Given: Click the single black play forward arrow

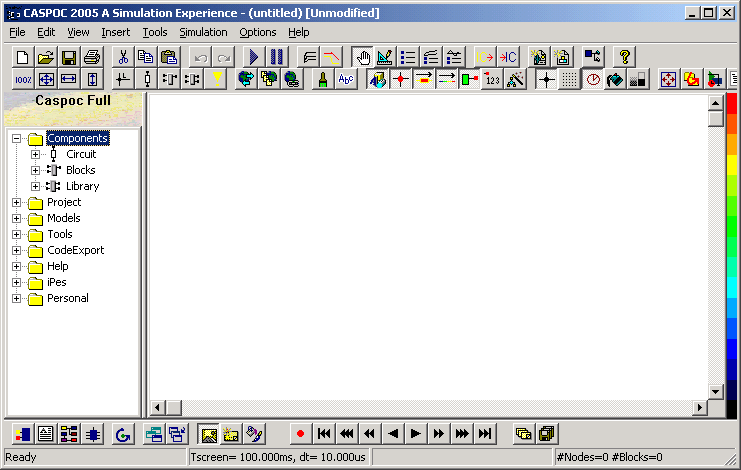Looking at the screenshot, I should pyautogui.click(x=415, y=434).
